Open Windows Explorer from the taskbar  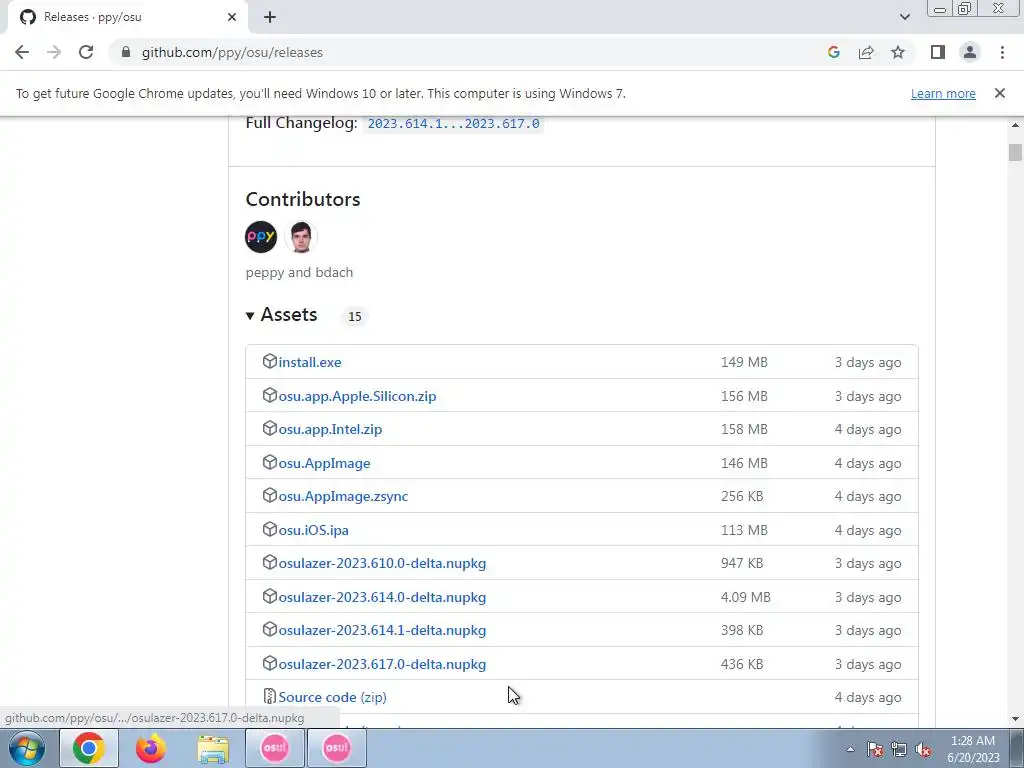point(213,748)
